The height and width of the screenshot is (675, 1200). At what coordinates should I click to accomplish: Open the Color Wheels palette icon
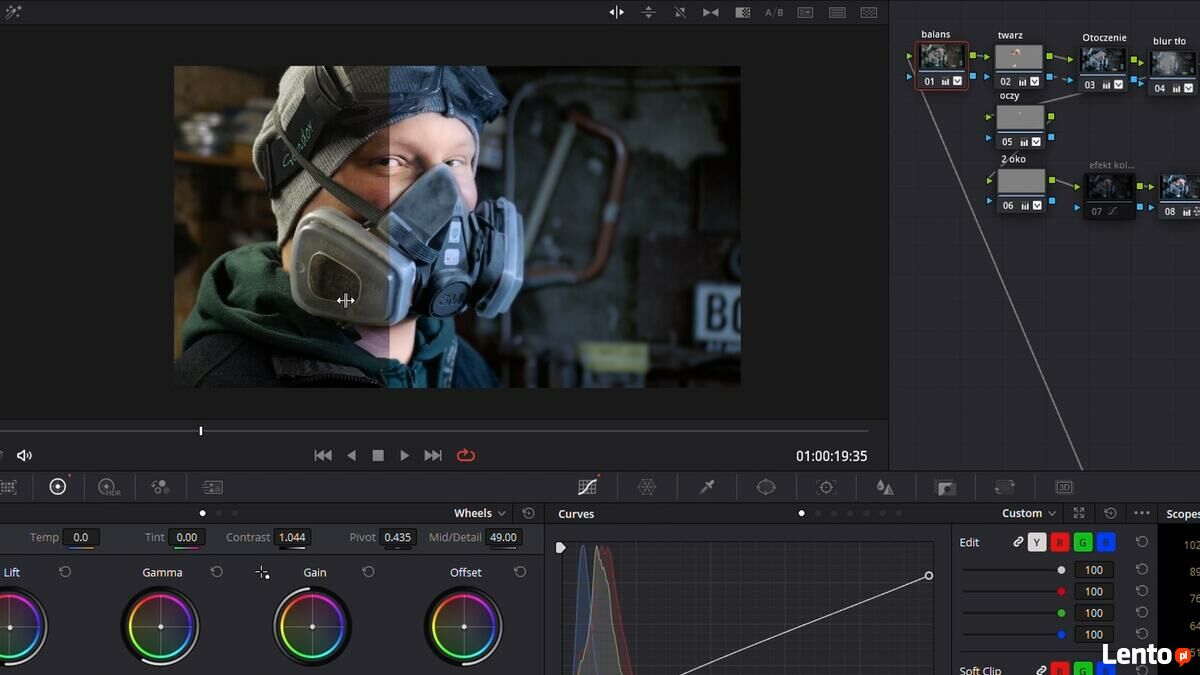pyautogui.click(x=58, y=487)
